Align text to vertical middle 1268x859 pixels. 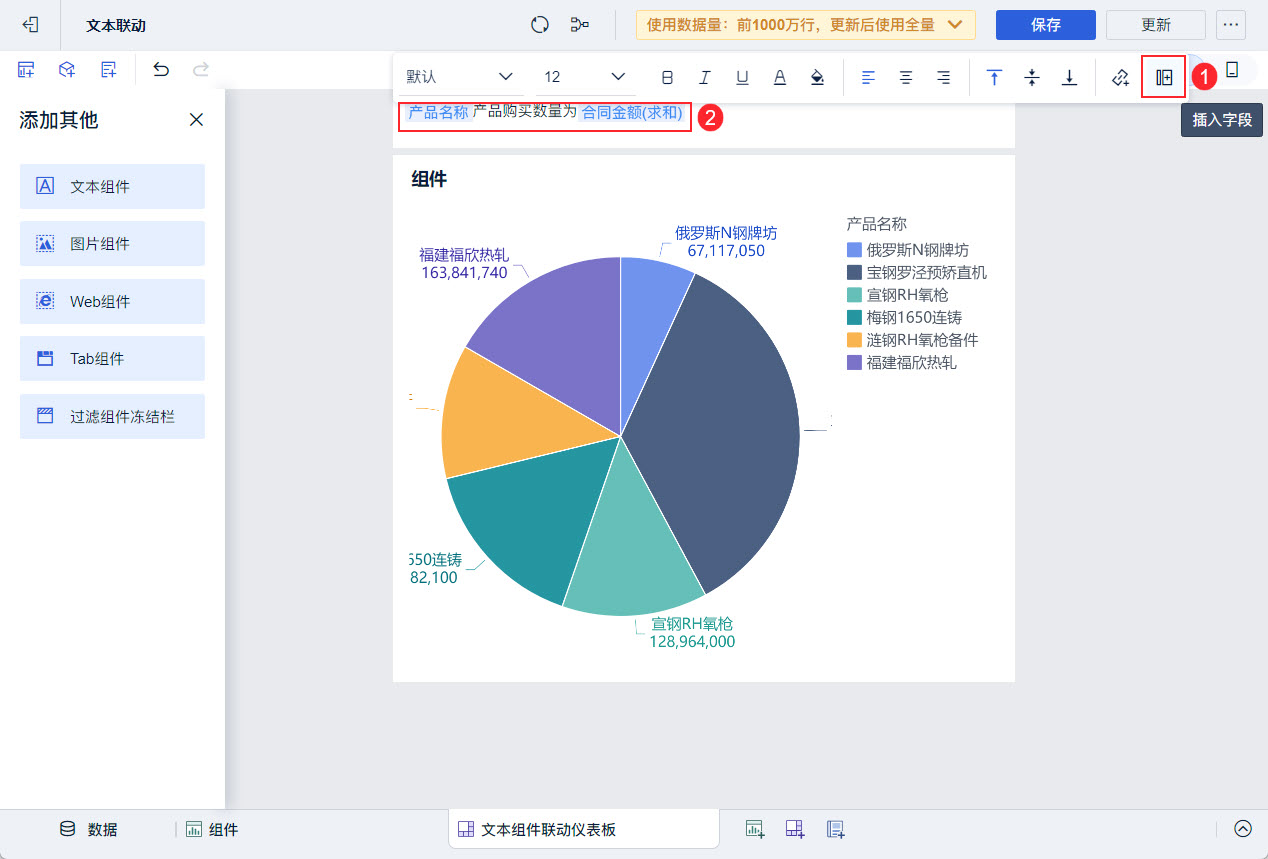pyautogui.click(x=1032, y=77)
